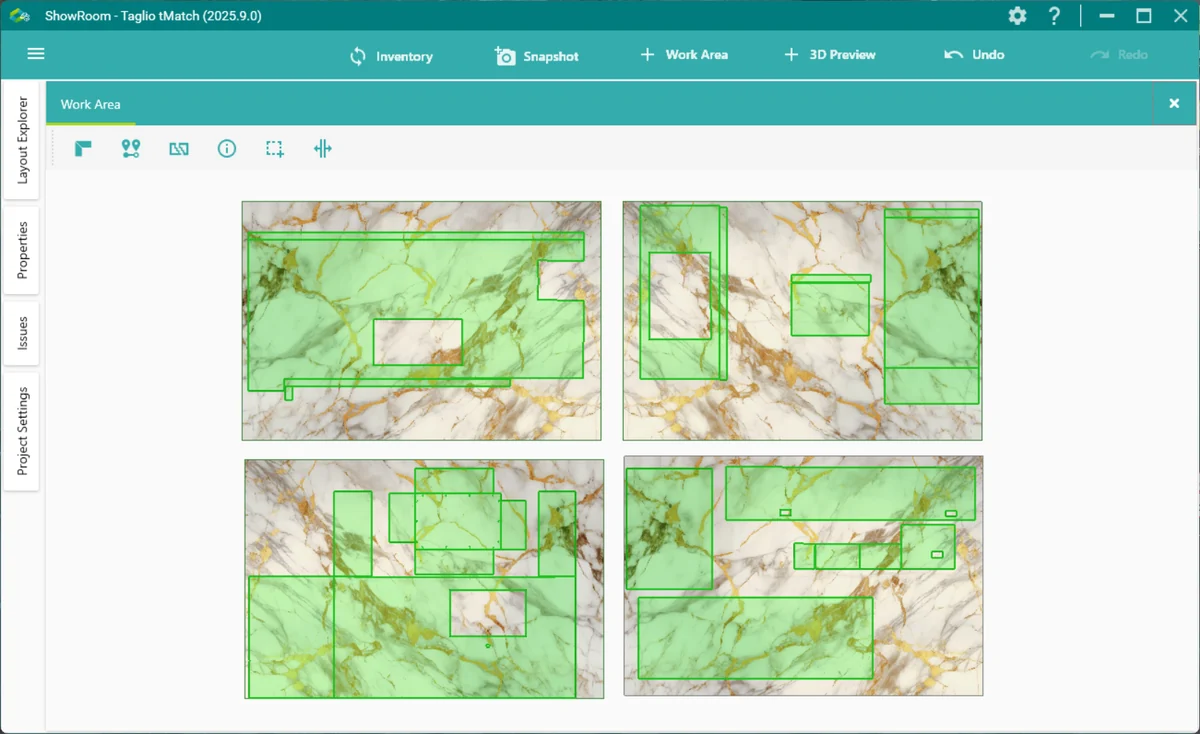Open the Issues side panel
The height and width of the screenshot is (734, 1200).
coord(22,334)
